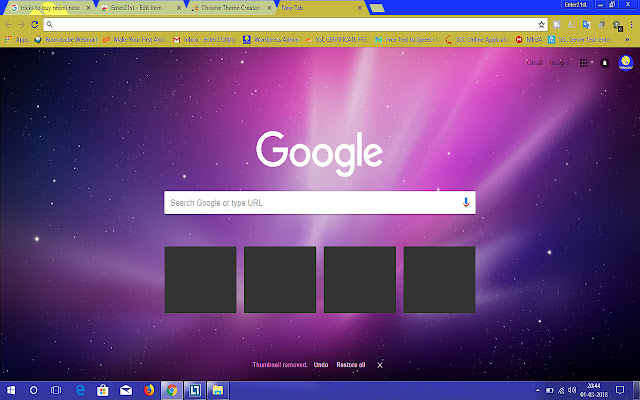The width and height of the screenshot is (640, 400).
Task: Focus the Chrome address bar
Action: point(295,24)
